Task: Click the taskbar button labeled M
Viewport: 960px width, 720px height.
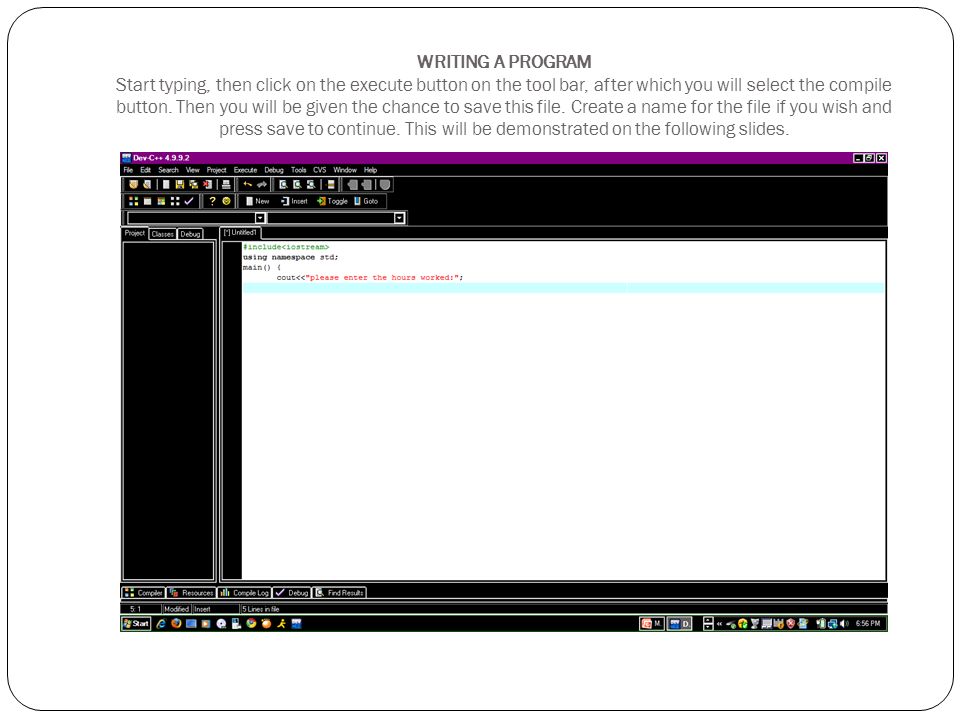Action: pyautogui.click(x=651, y=624)
